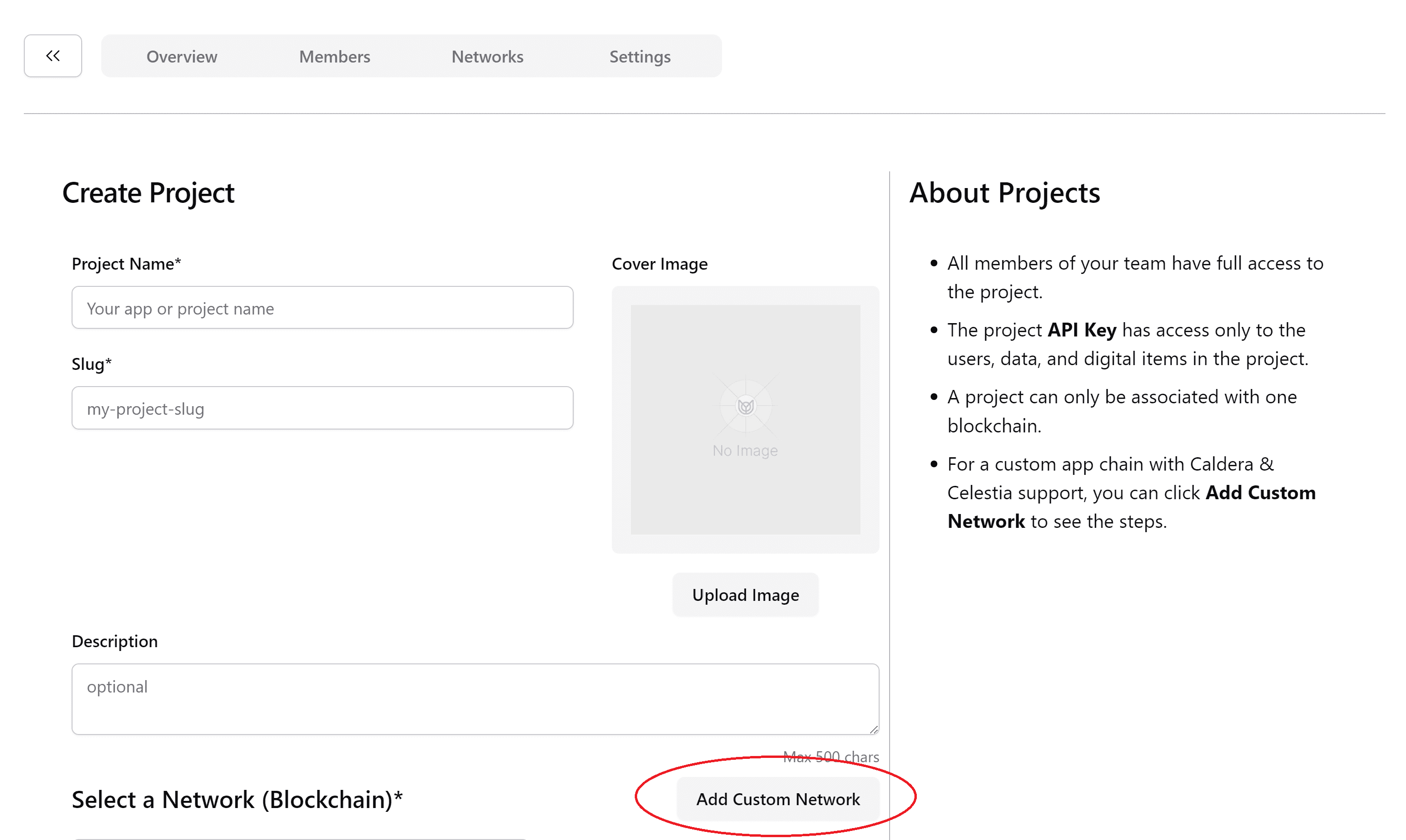Click the No Image placeholder icon

click(x=745, y=407)
